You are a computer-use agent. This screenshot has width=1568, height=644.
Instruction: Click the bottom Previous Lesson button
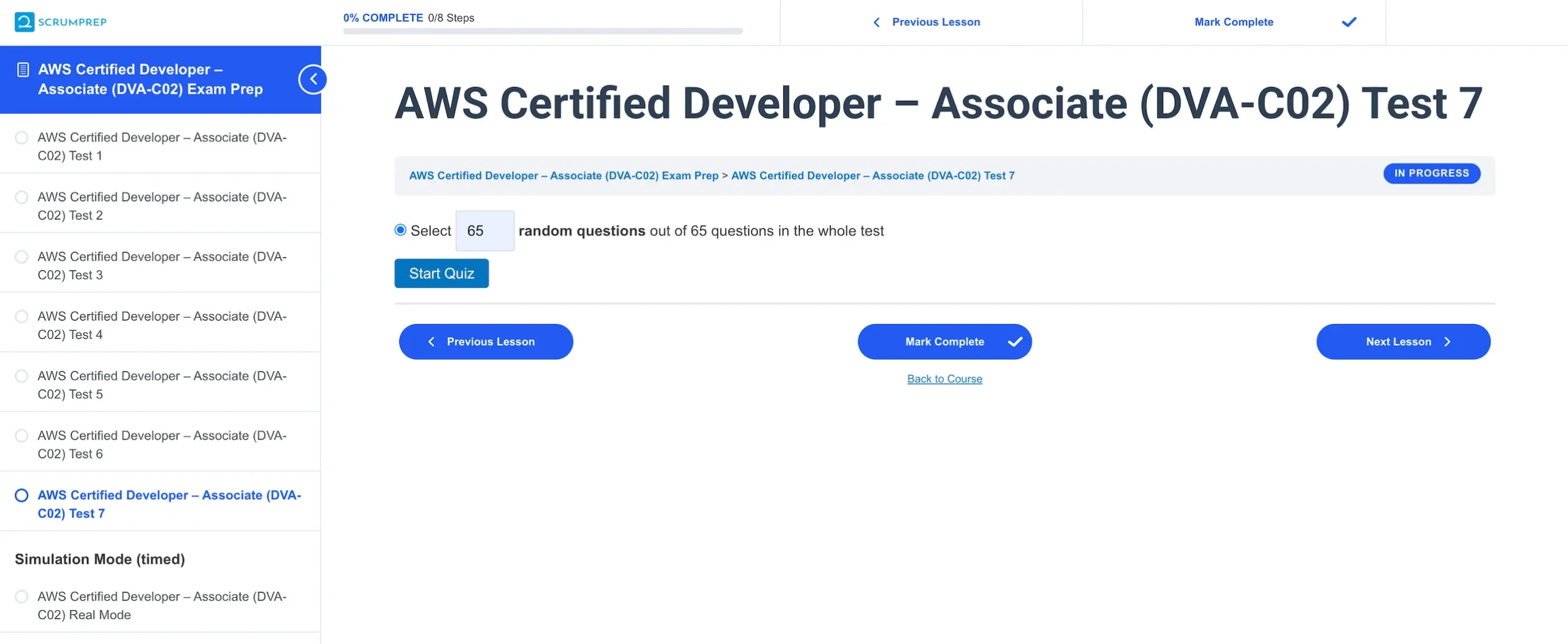pos(486,342)
